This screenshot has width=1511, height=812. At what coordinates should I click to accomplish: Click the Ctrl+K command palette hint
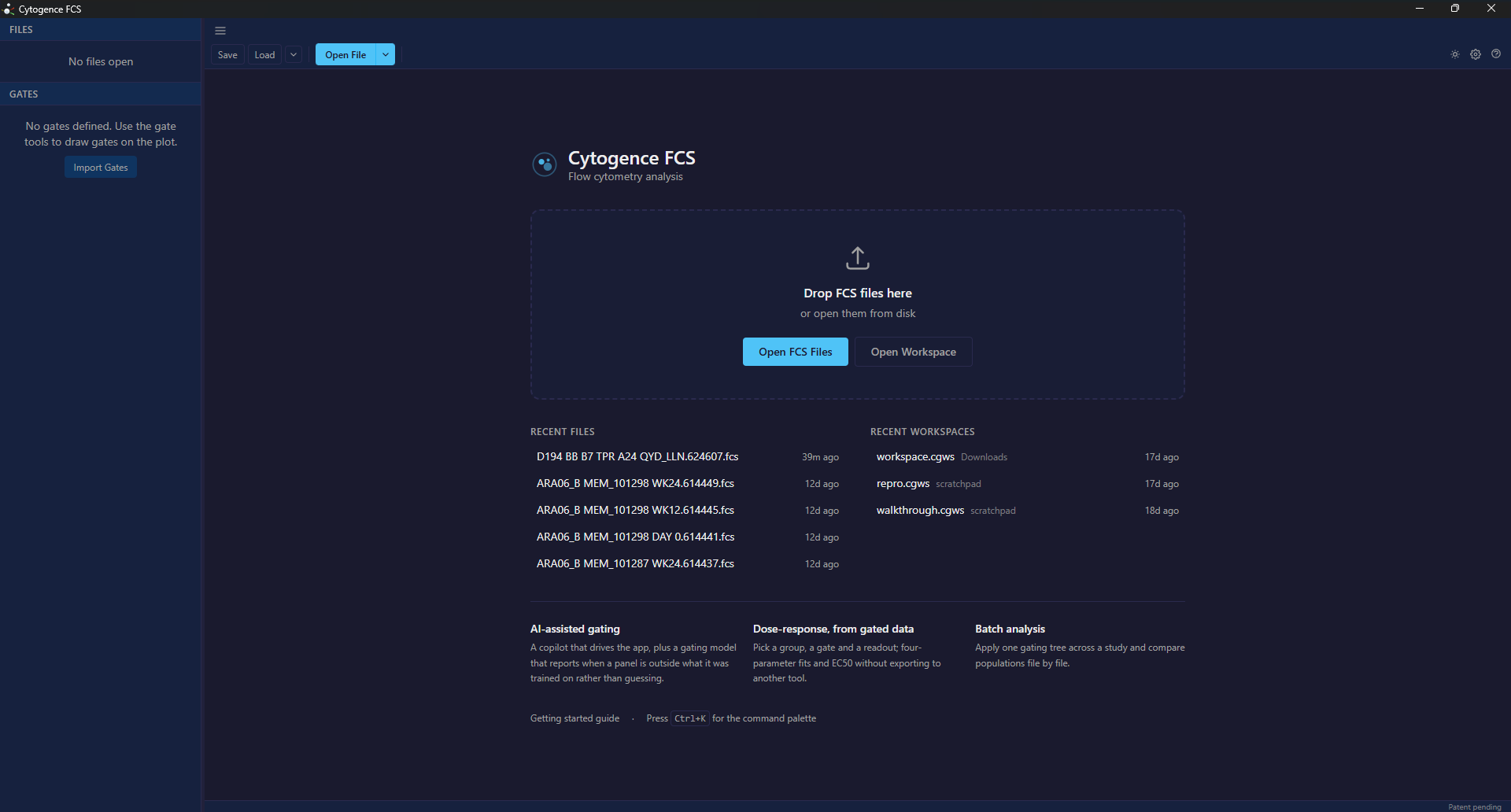[x=690, y=718]
